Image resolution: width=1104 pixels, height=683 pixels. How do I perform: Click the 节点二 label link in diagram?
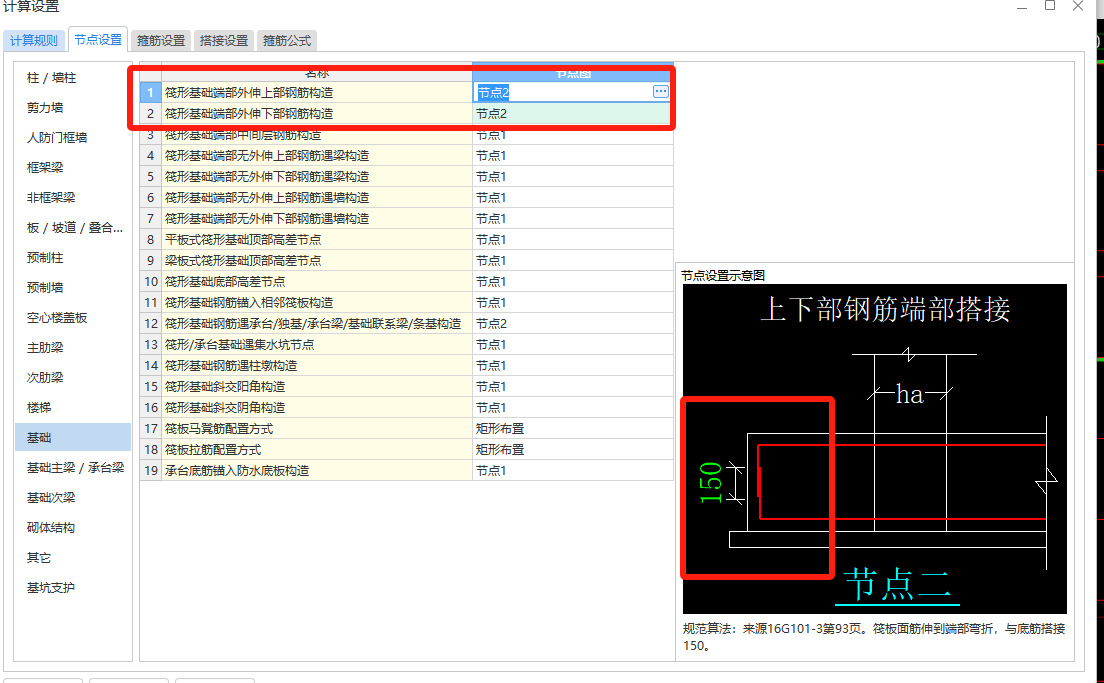897,586
